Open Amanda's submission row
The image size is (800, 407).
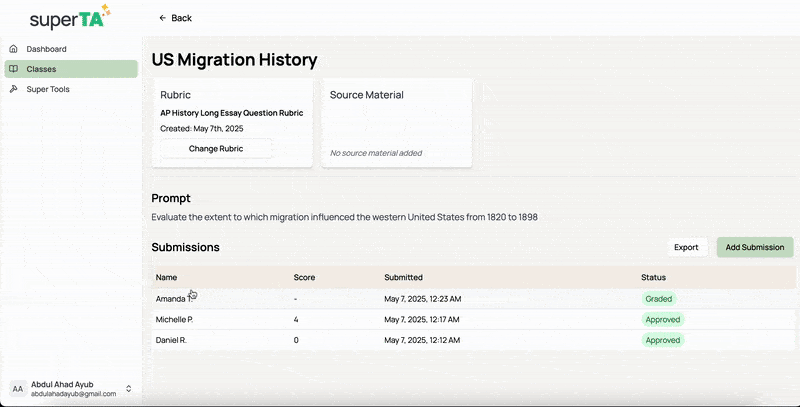(172, 299)
